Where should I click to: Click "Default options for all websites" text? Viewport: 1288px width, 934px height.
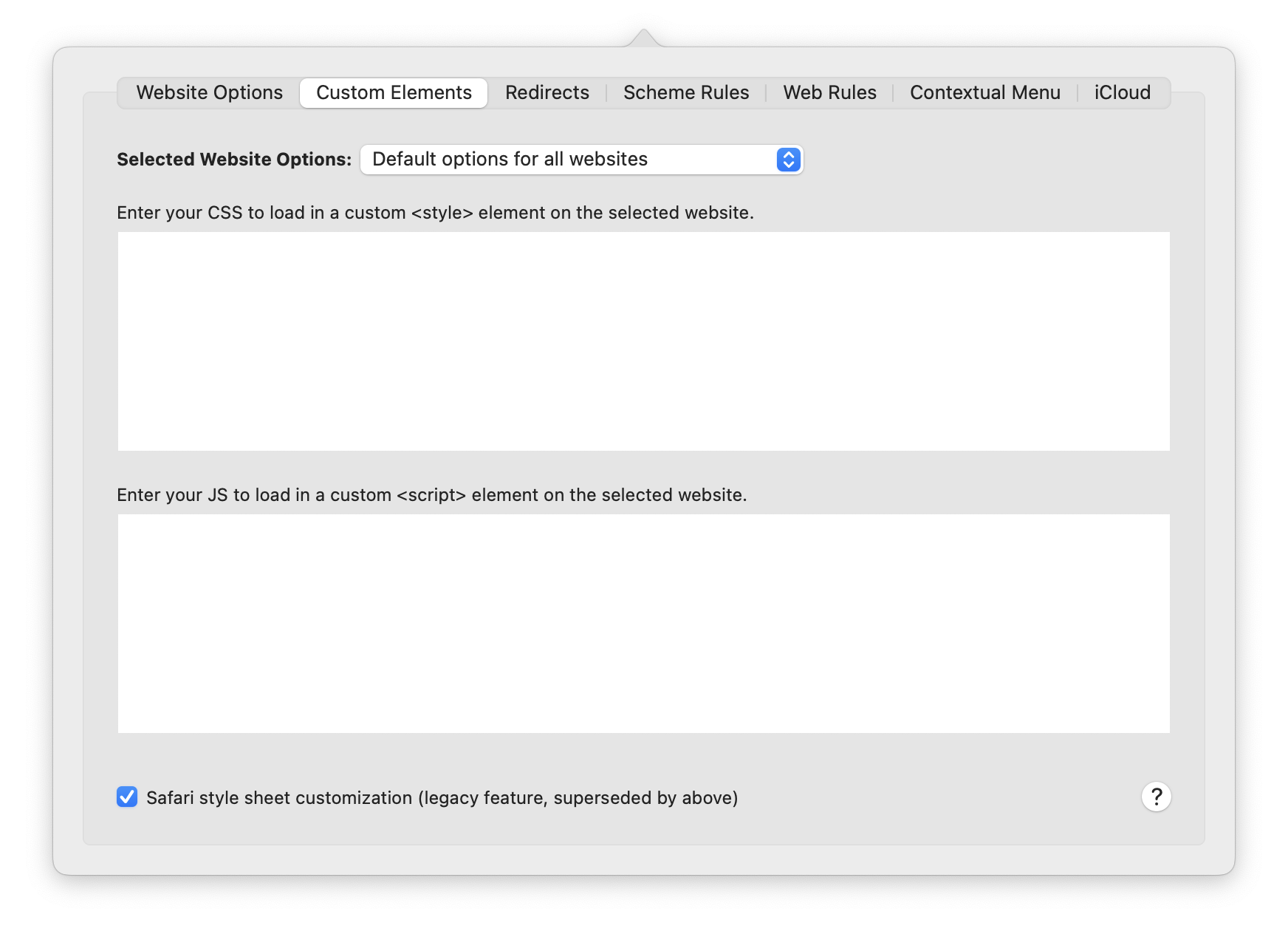pyautogui.click(x=510, y=160)
